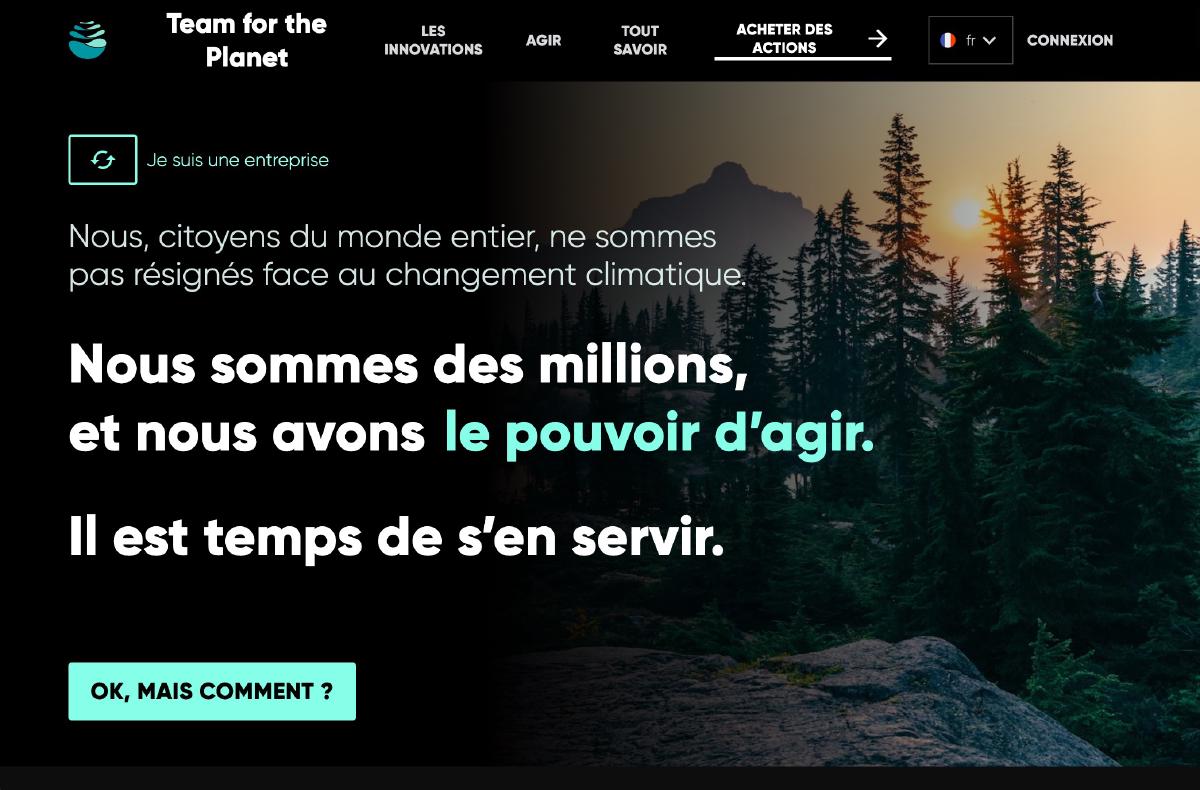Click the "Nous sommes des millions," headline
Image resolution: width=1200 pixels, height=790 pixels.
[408, 365]
